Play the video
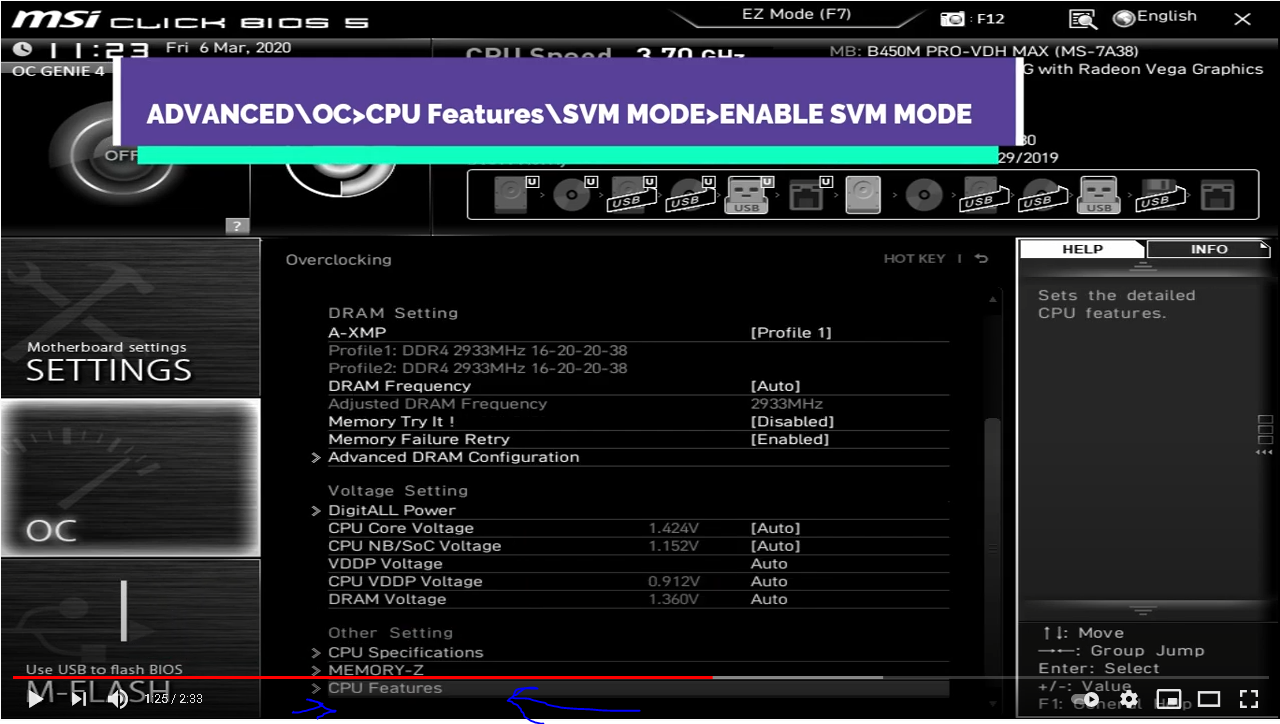The width and height of the screenshot is (1280, 724). click(x=36, y=699)
